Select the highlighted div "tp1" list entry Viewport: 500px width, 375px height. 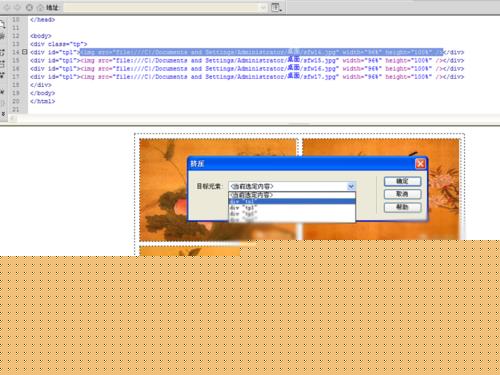tap(292, 201)
